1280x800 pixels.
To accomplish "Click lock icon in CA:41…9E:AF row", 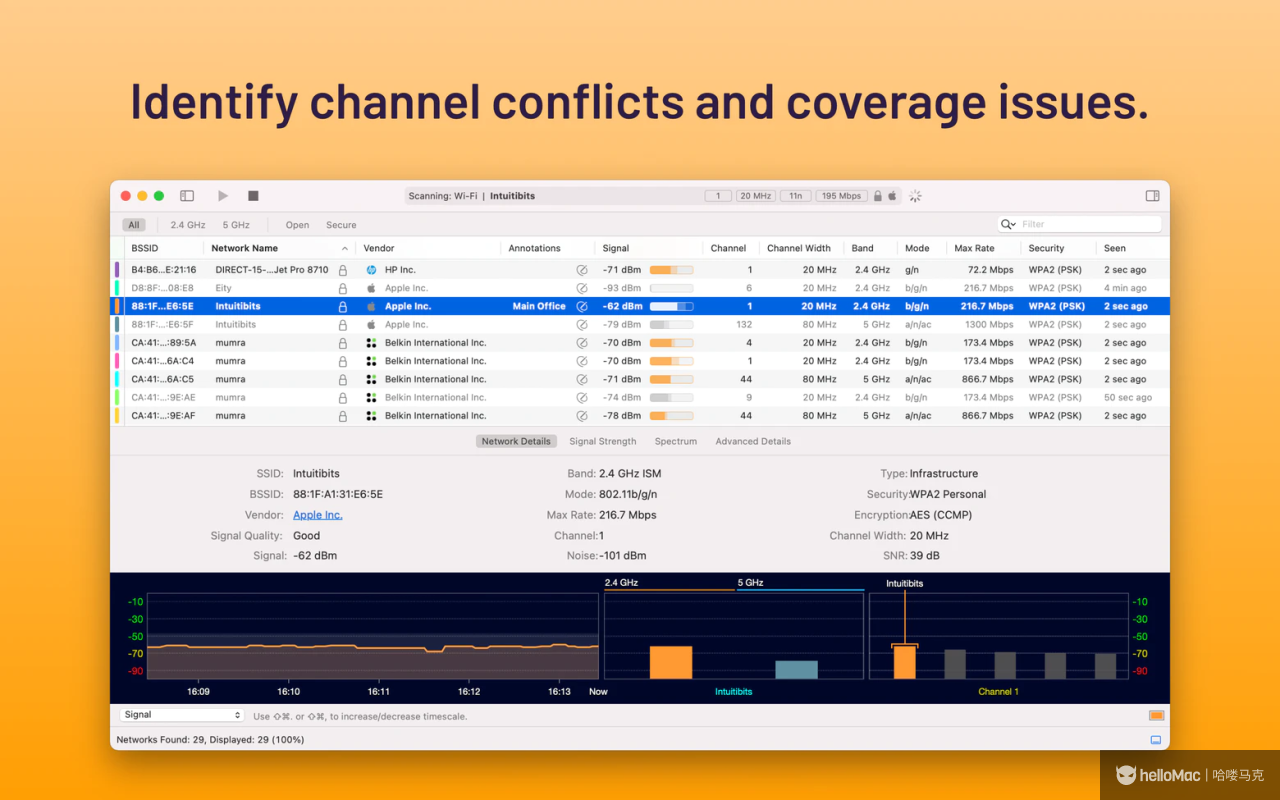I will point(343,415).
